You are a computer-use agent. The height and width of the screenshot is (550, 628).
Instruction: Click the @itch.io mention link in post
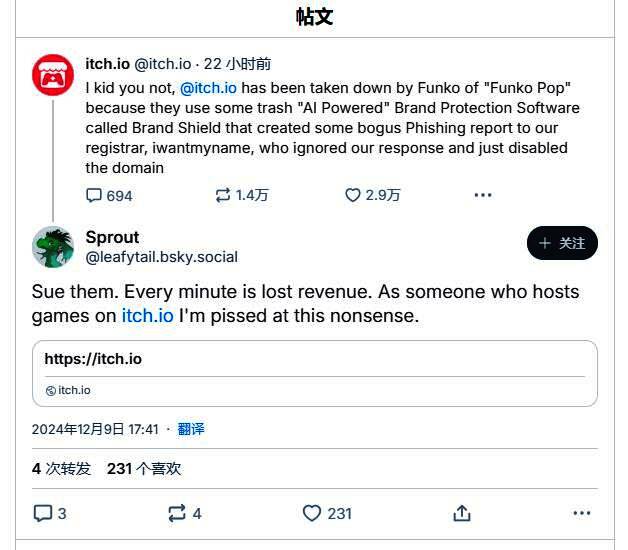pos(208,88)
